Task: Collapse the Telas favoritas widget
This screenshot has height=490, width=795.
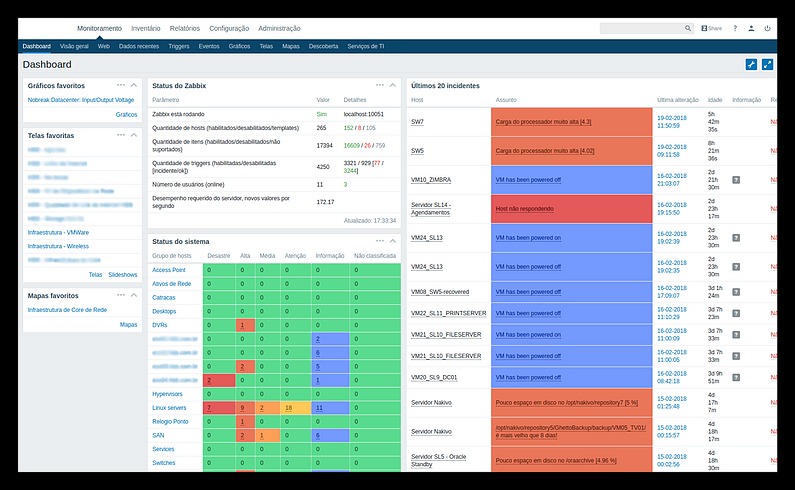Action: coord(135,134)
